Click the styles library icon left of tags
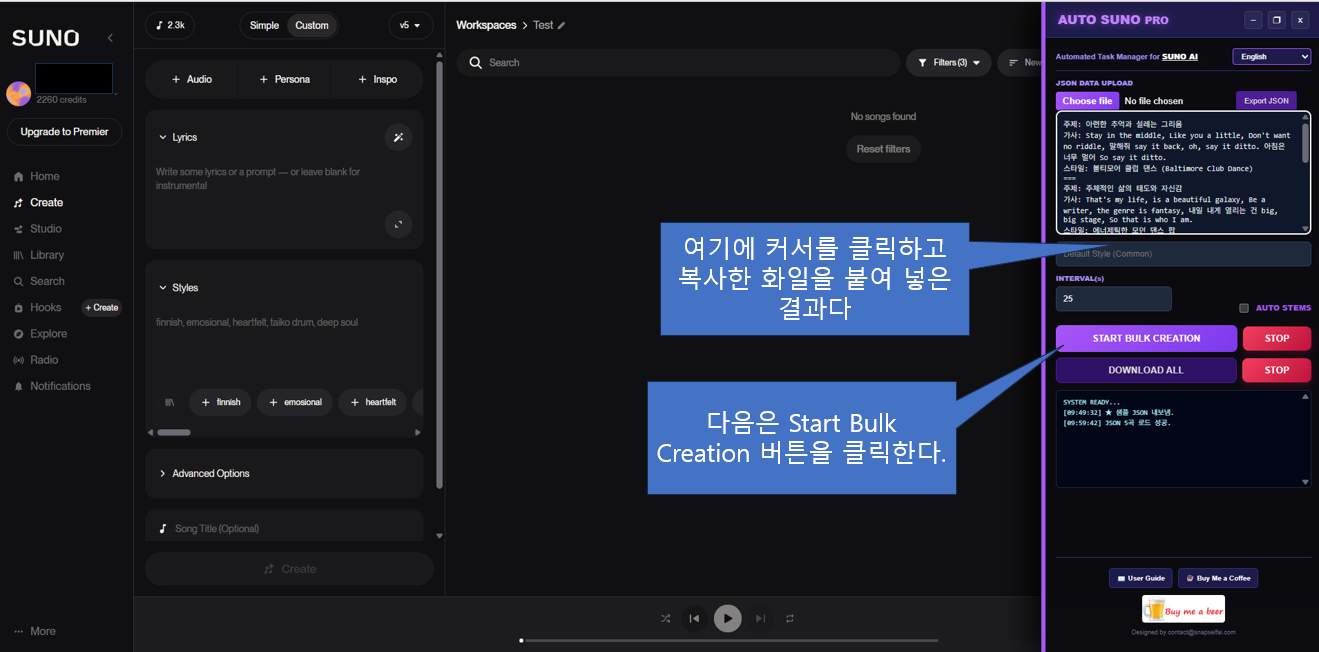 point(169,402)
